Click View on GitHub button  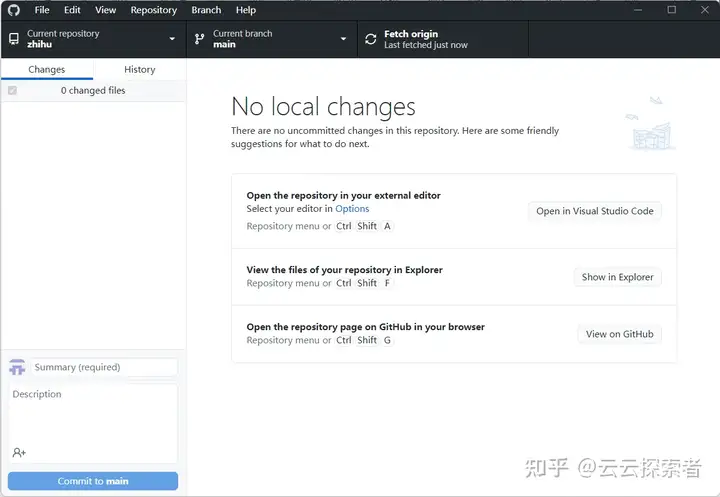click(x=619, y=334)
